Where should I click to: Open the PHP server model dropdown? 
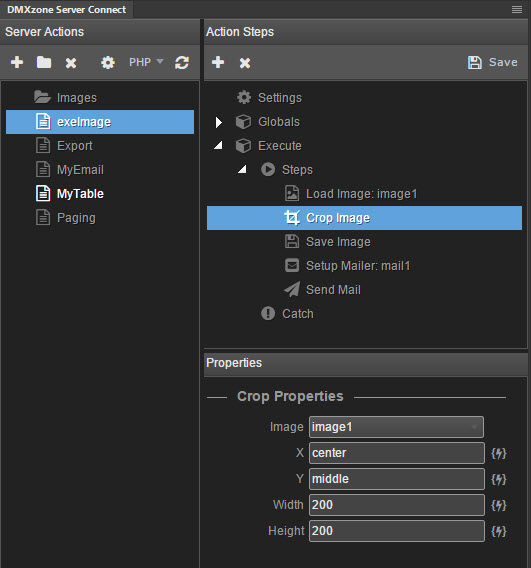(x=146, y=62)
